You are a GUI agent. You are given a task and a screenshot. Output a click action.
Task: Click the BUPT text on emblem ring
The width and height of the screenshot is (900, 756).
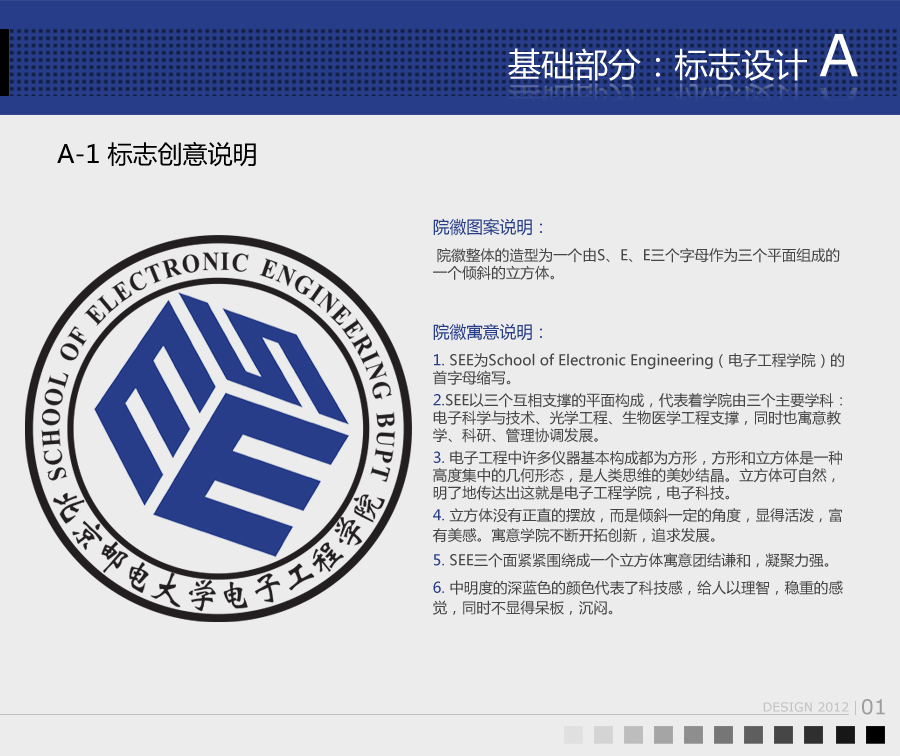pos(383,445)
